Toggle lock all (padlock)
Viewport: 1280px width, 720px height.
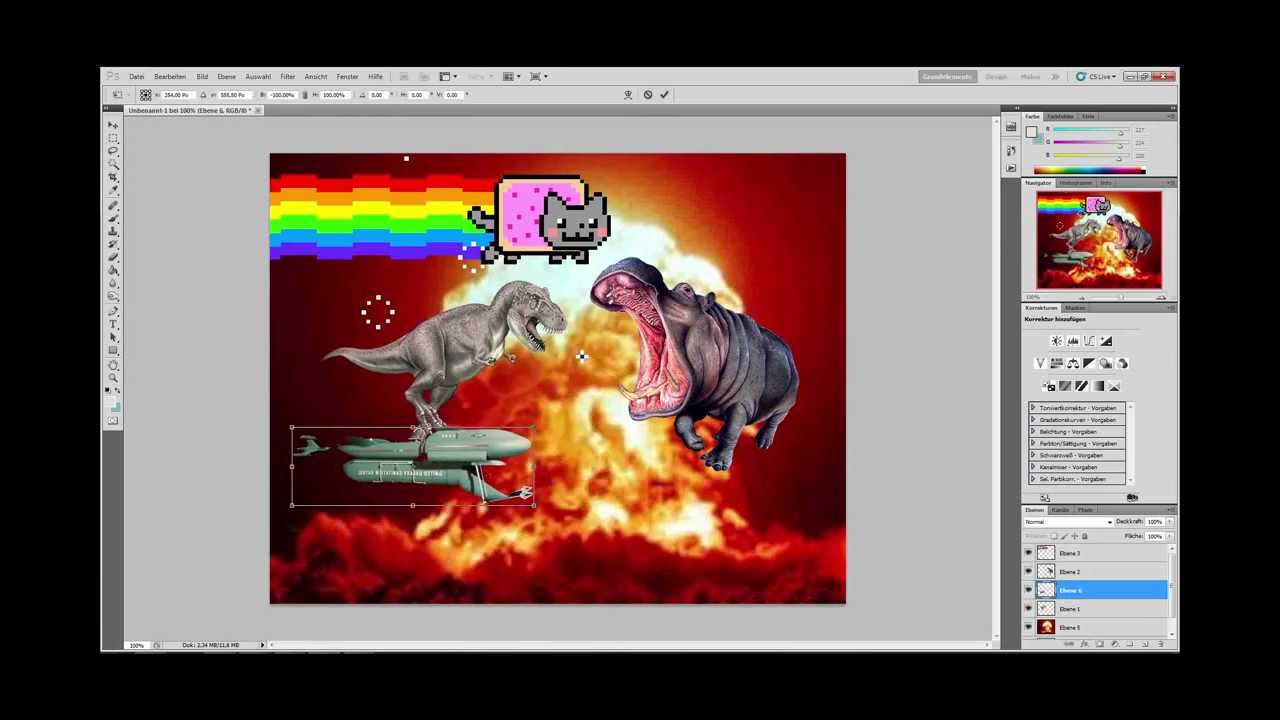coord(1084,536)
